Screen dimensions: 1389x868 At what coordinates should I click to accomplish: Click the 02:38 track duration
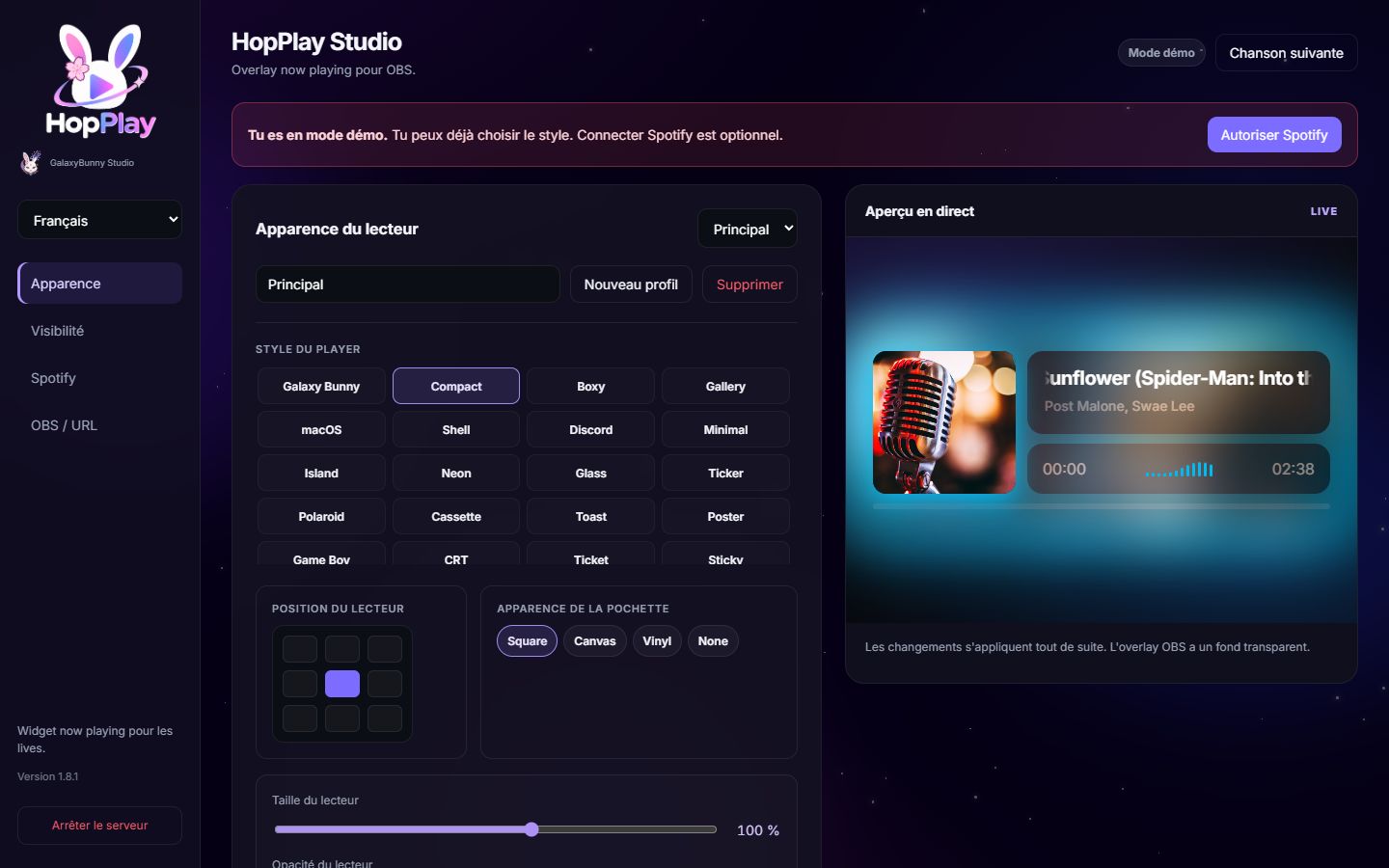[1293, 469]
